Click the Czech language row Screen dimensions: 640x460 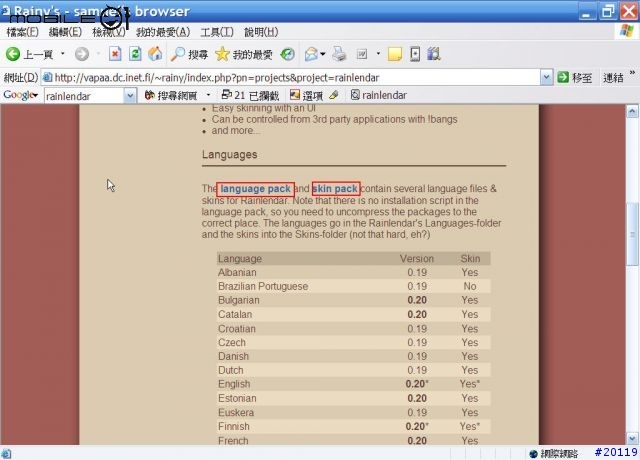click(x=353, y=342)
